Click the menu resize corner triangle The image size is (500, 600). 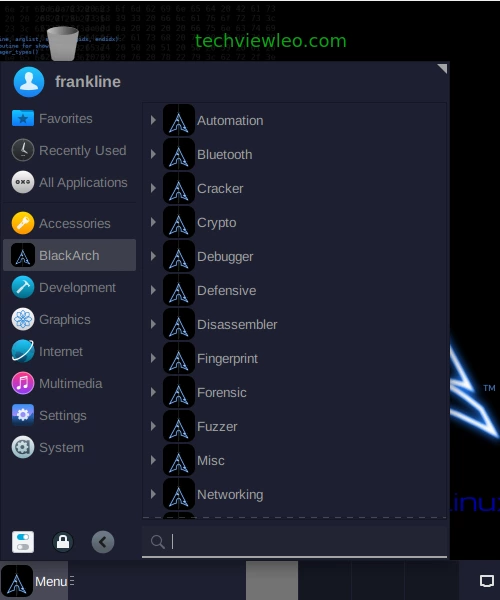443,68
